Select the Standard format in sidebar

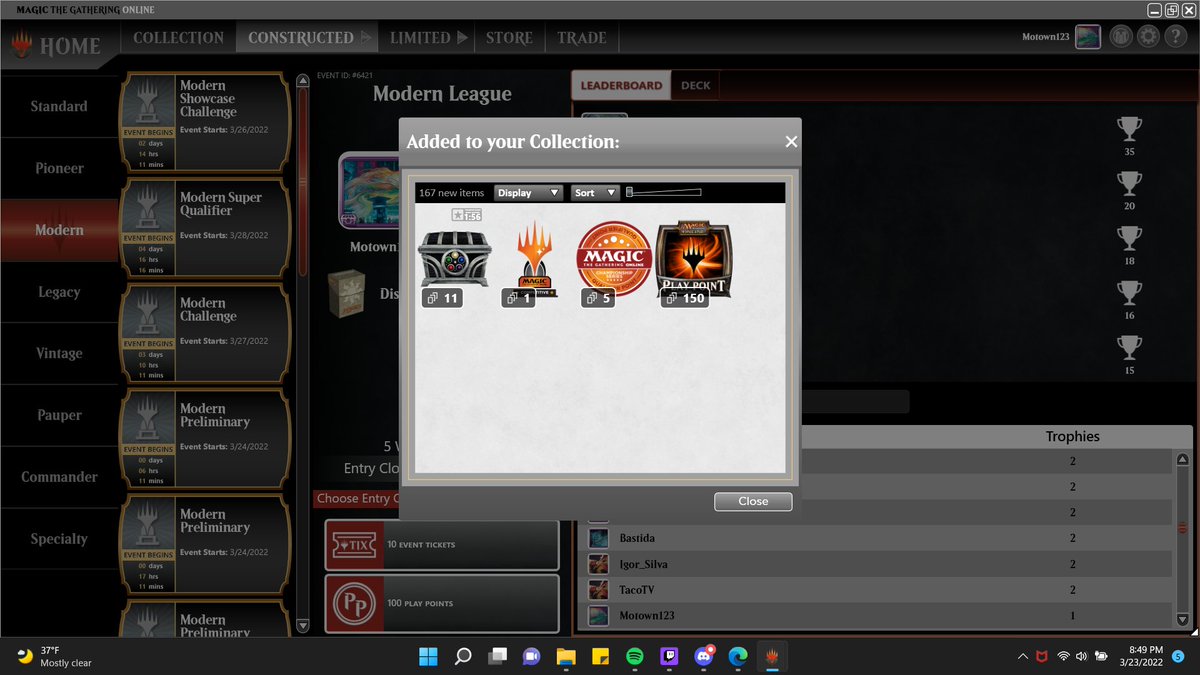(59, 106)
